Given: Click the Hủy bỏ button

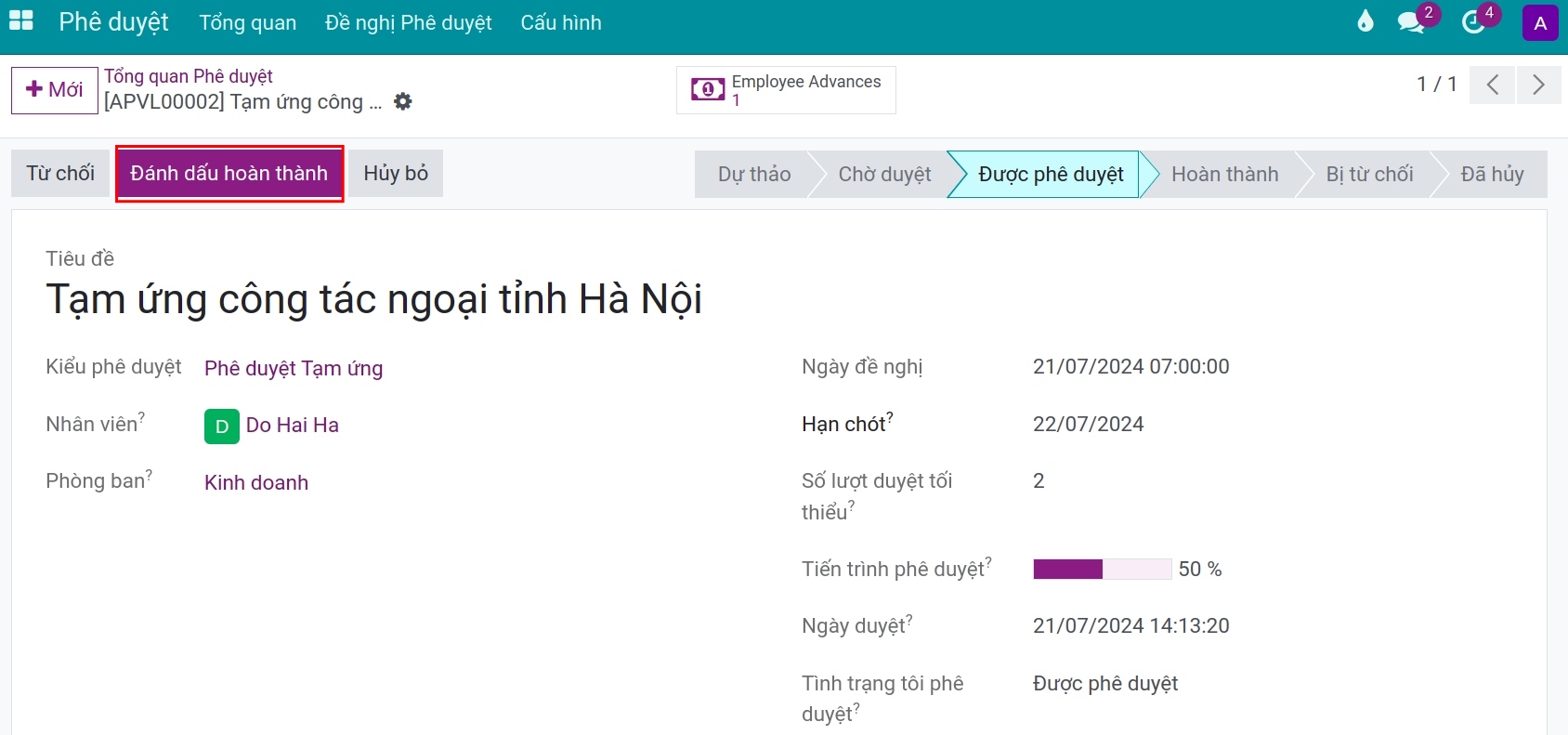Looking at the screenshot, I should tap(396, 174).
